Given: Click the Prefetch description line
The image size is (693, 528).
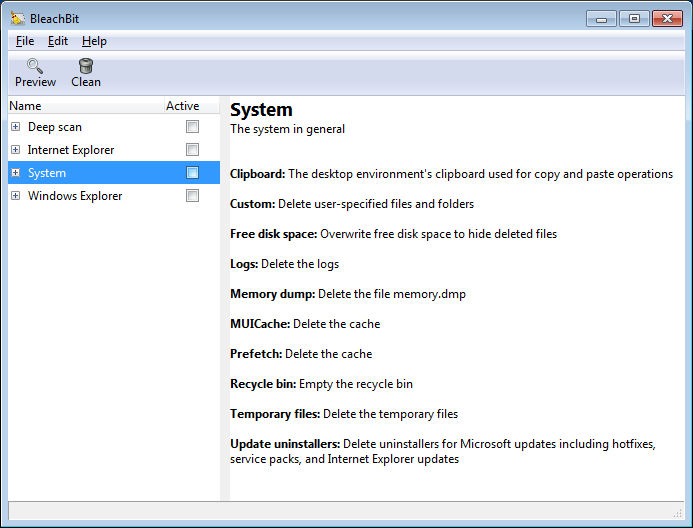Looking at the screenshot, I should point(301,354).
